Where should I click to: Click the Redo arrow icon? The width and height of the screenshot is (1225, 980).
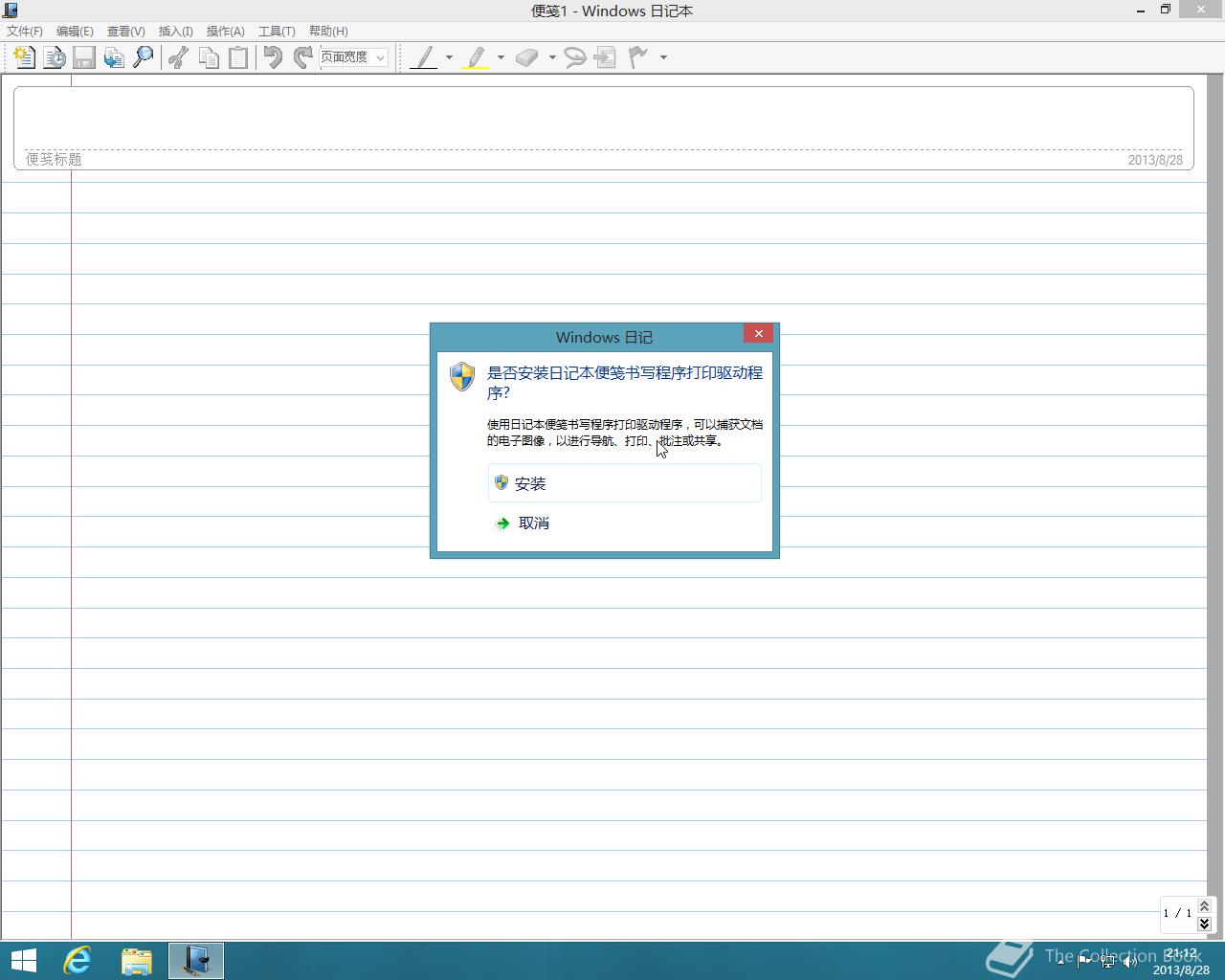(302, 57)
